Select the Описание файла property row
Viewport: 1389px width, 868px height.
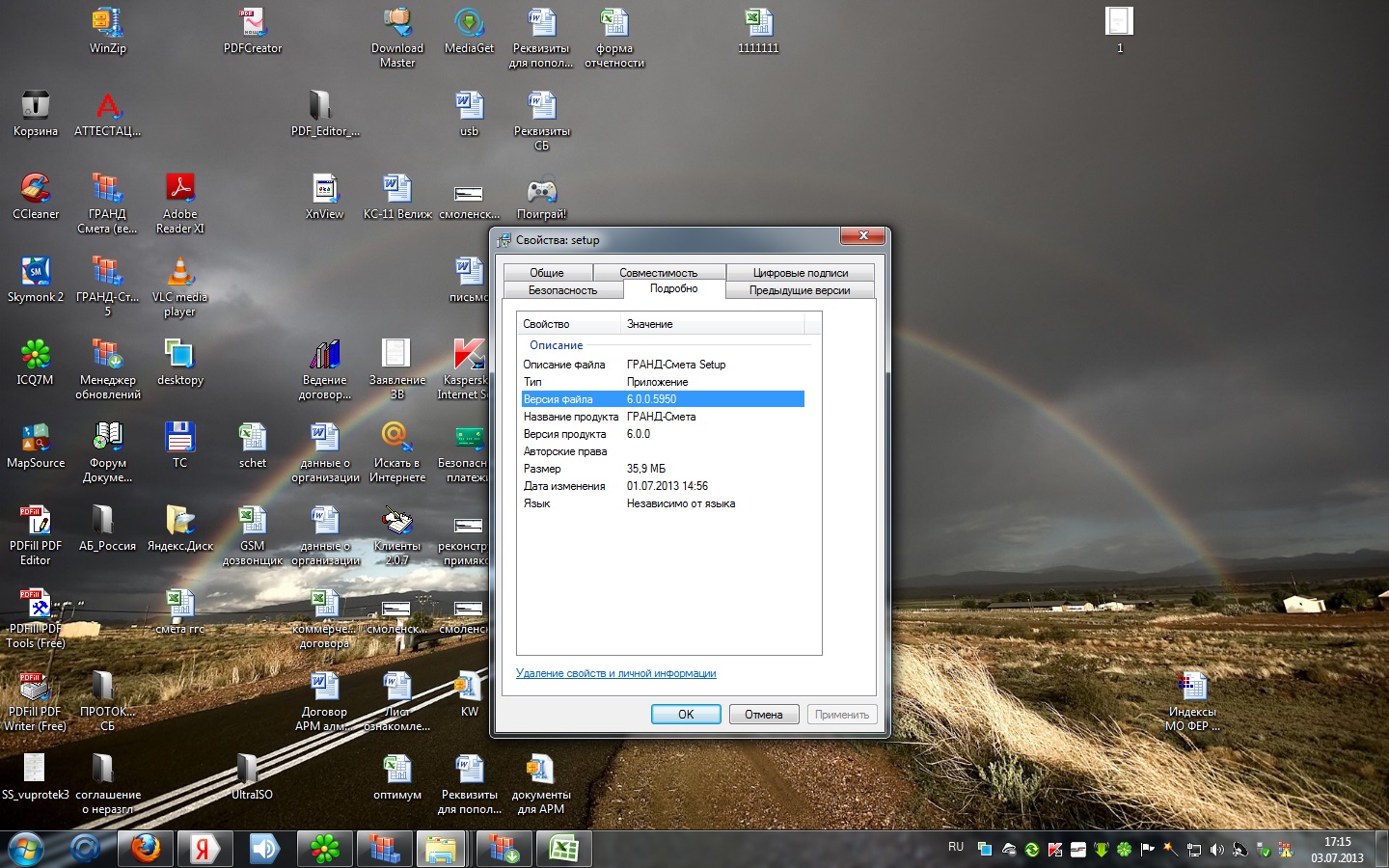click(662, 365)
